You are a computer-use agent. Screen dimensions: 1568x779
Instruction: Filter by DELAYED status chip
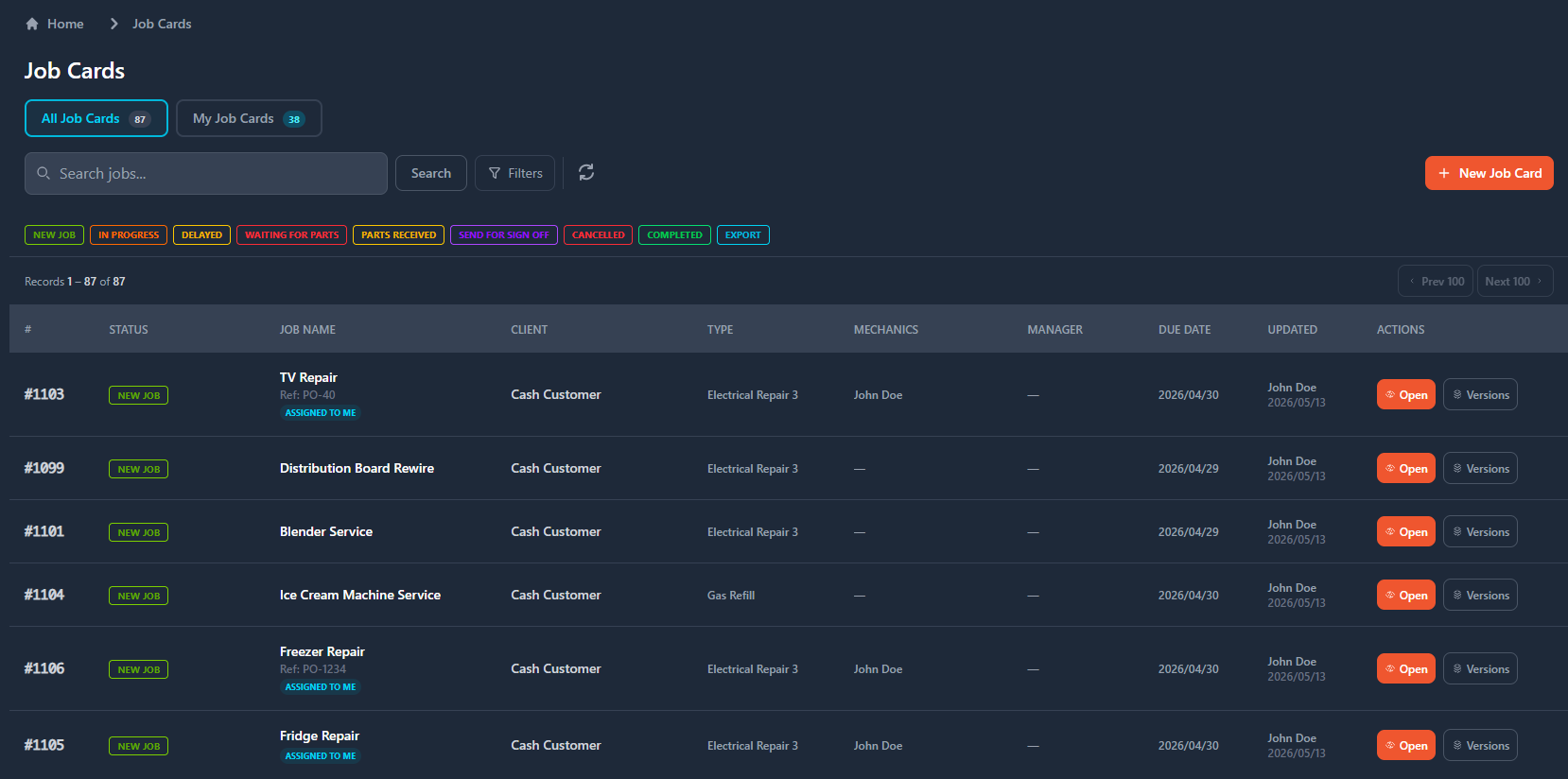[201, 234]
